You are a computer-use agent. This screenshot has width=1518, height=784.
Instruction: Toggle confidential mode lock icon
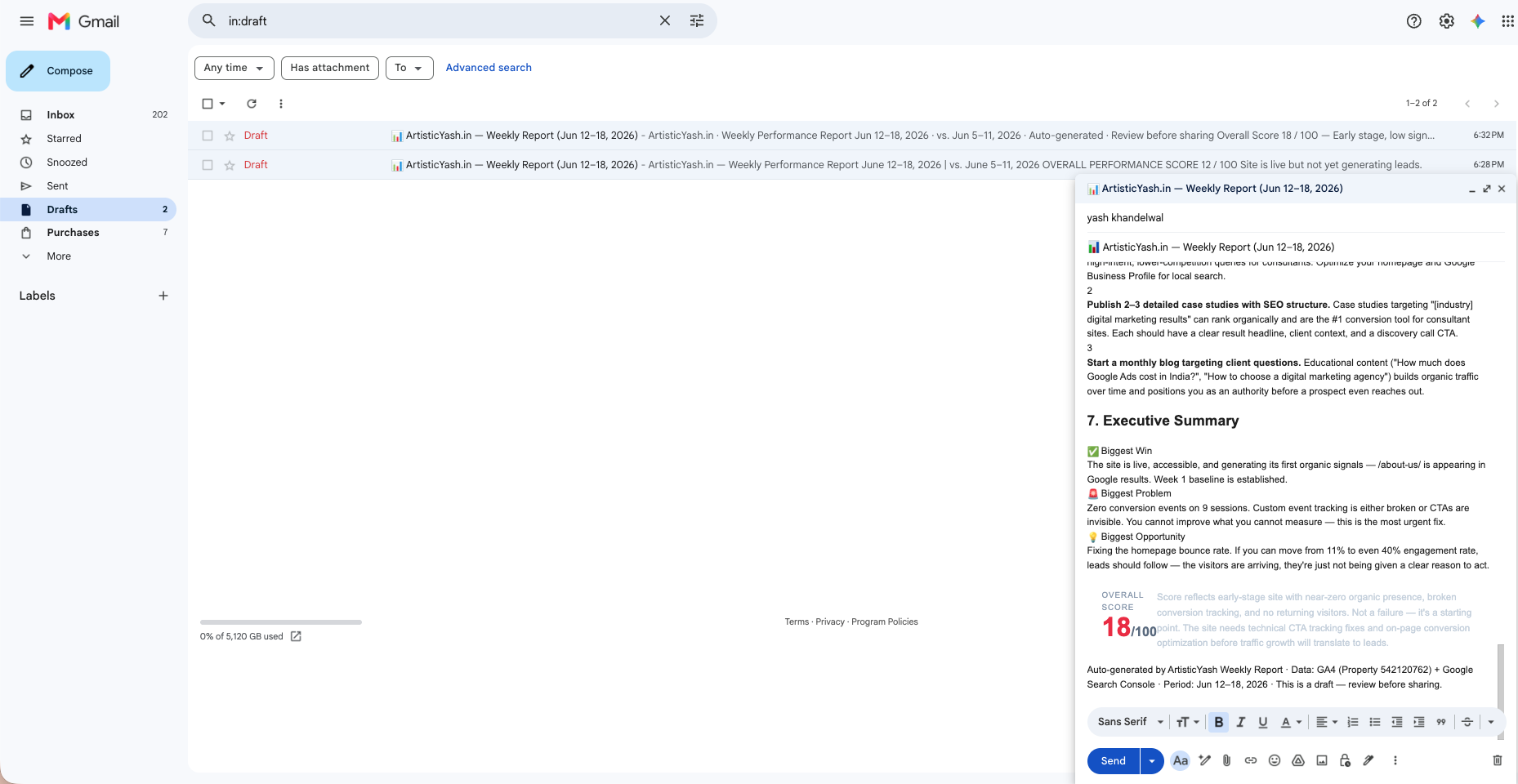click(1345, 760)
